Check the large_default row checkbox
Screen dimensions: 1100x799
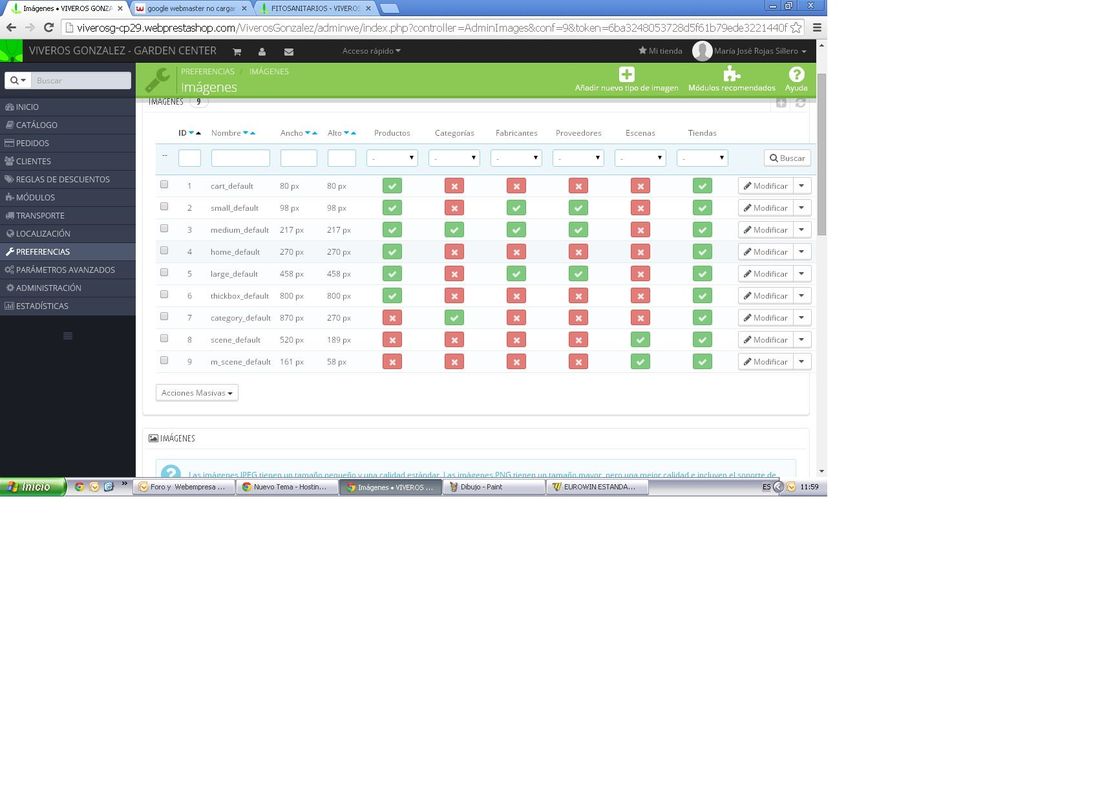(164, 272)
